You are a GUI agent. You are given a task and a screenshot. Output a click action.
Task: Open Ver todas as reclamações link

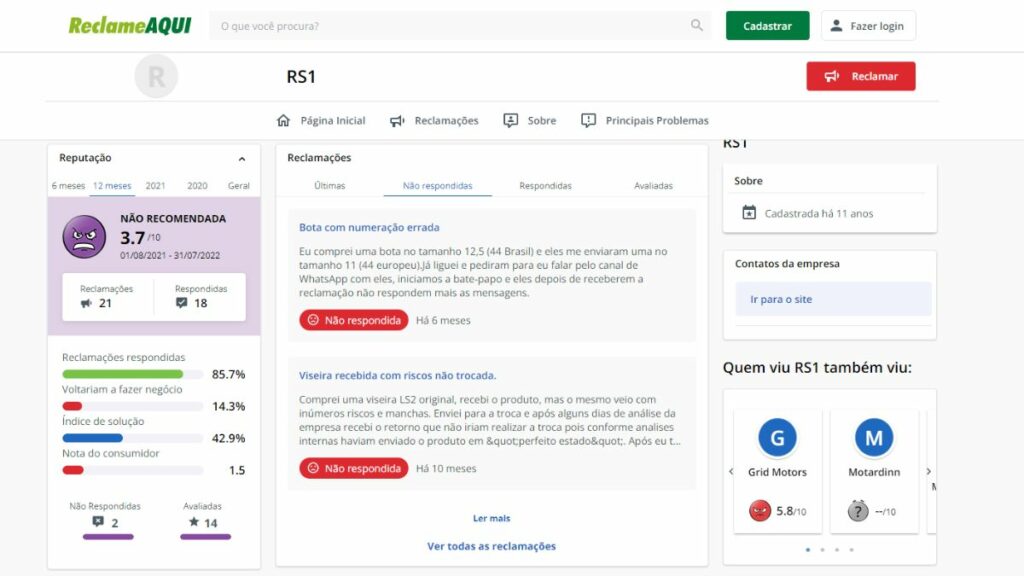click(x=491, y=546)
